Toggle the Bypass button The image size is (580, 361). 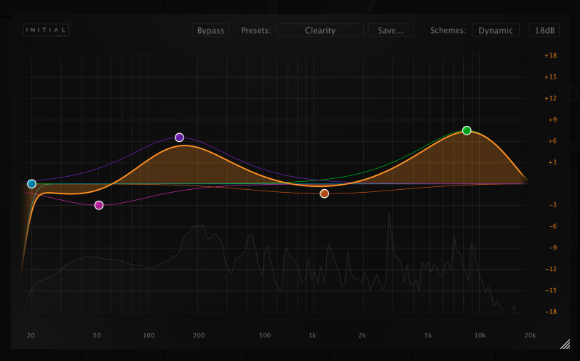click(x=211, y=30)
